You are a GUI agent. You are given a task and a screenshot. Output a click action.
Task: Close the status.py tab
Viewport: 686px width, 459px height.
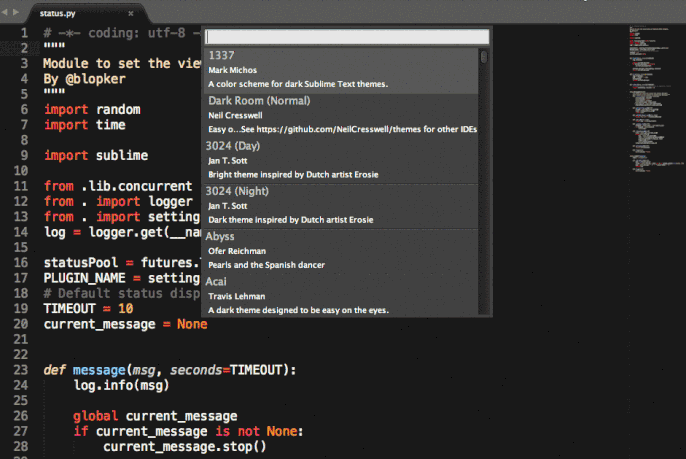(130, 14)
